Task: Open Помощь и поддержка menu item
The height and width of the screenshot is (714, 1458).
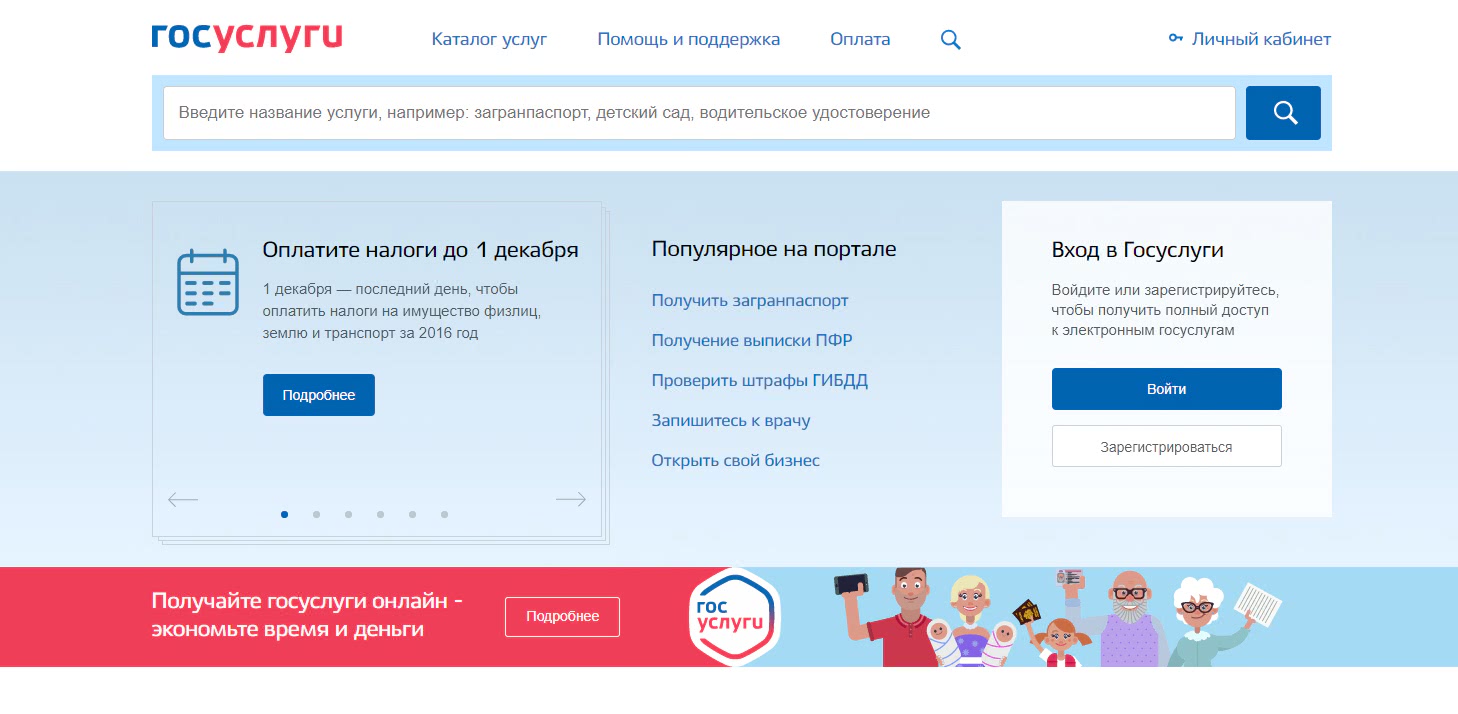Action: click(688, 40)
